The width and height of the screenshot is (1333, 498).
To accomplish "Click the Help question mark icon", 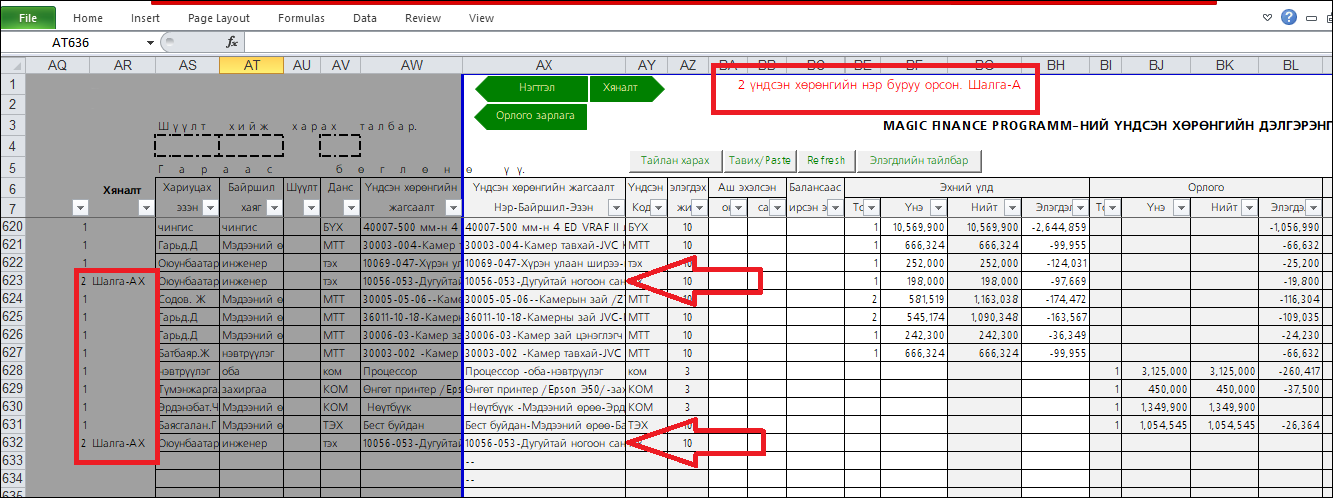I will tap(1288, 17).
